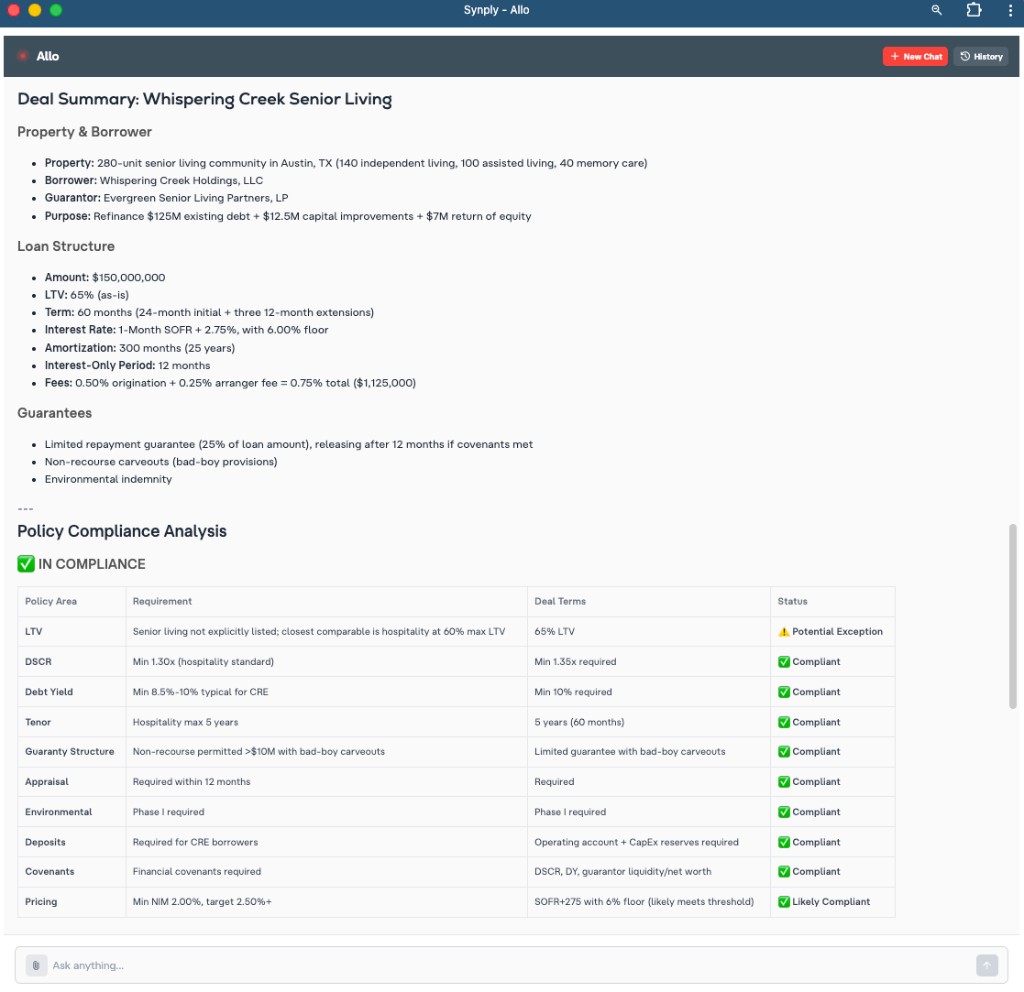The width and height of the screenshot is (1024, 992).
Task: Open the chat History
Action: click(x=981, y=56)
